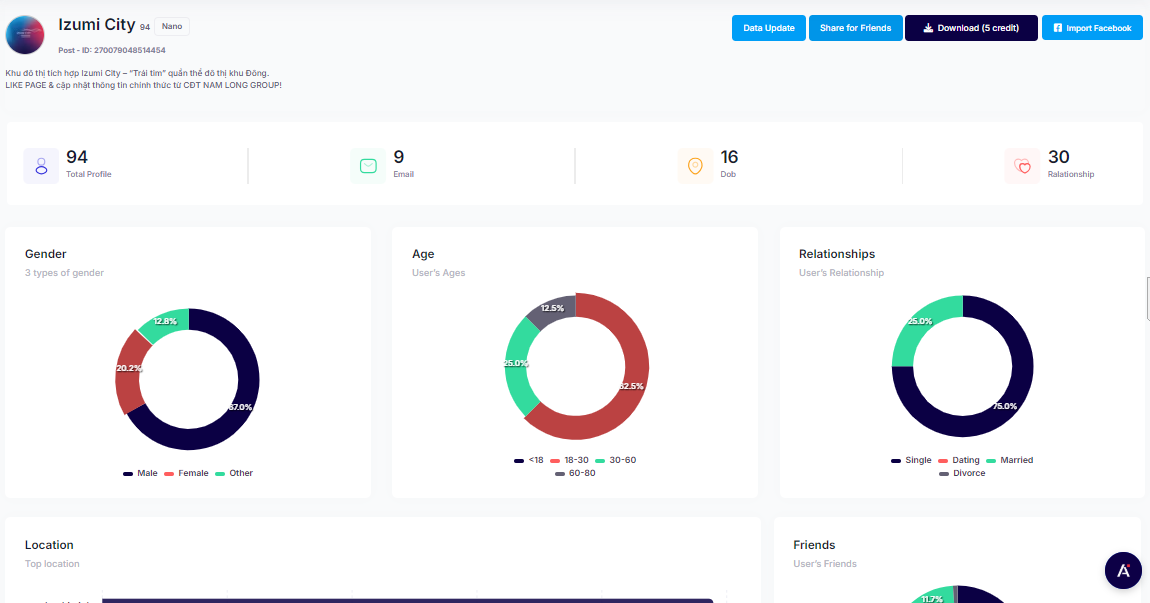Viewport: 1150px width, 603px height.
Task: Click the floating round A icon
Action: (x=1123, y=570)
